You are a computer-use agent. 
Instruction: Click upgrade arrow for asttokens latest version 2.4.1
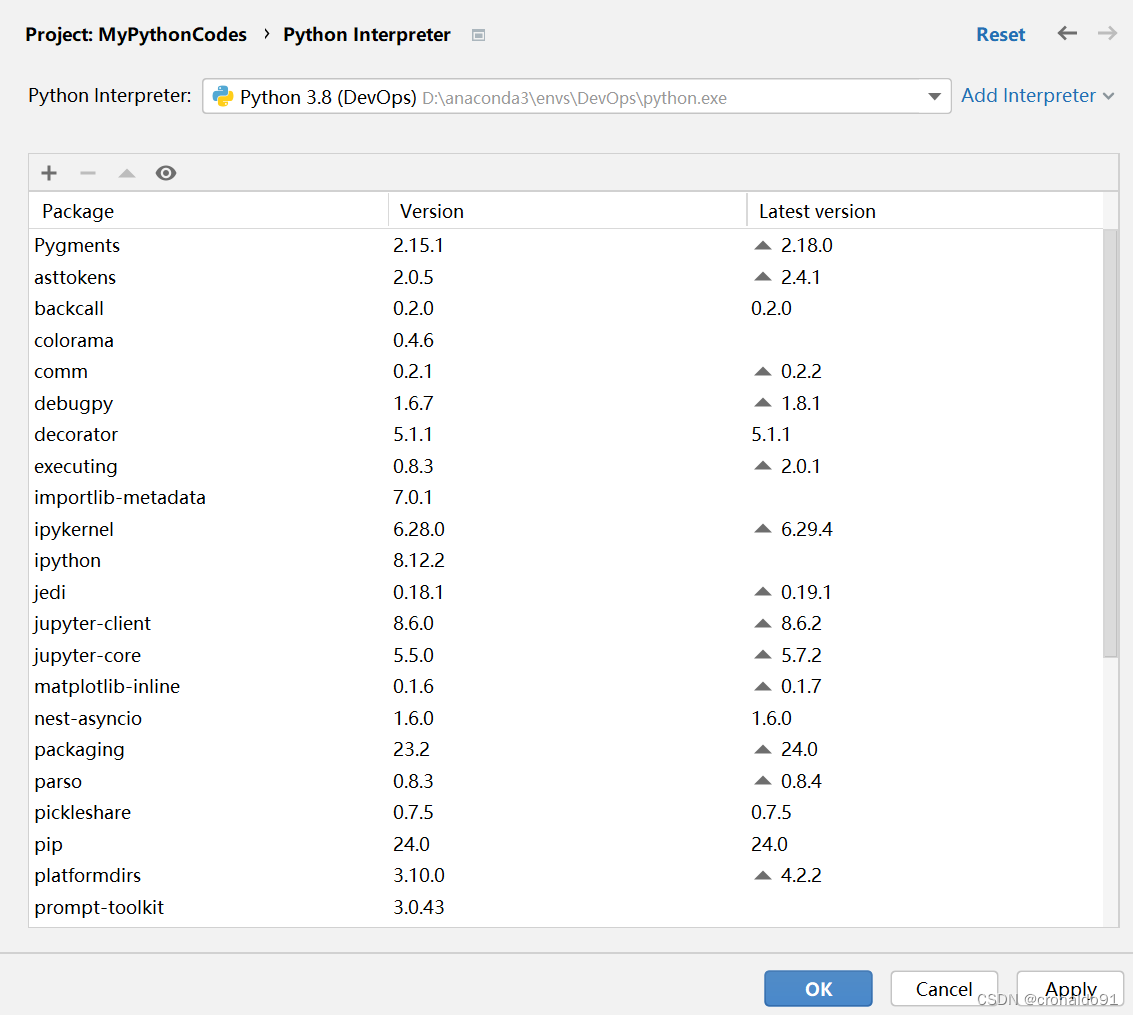click(762, 277)
